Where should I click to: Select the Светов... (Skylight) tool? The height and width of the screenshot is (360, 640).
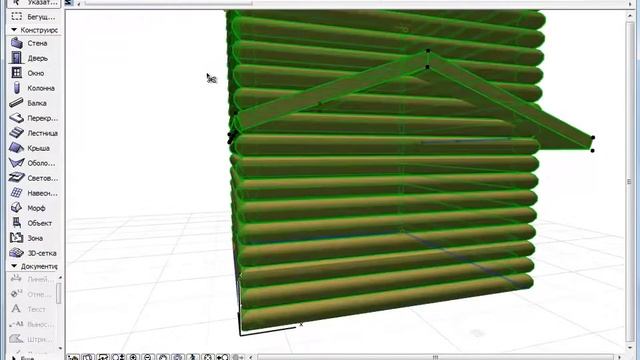pos(34,178)
